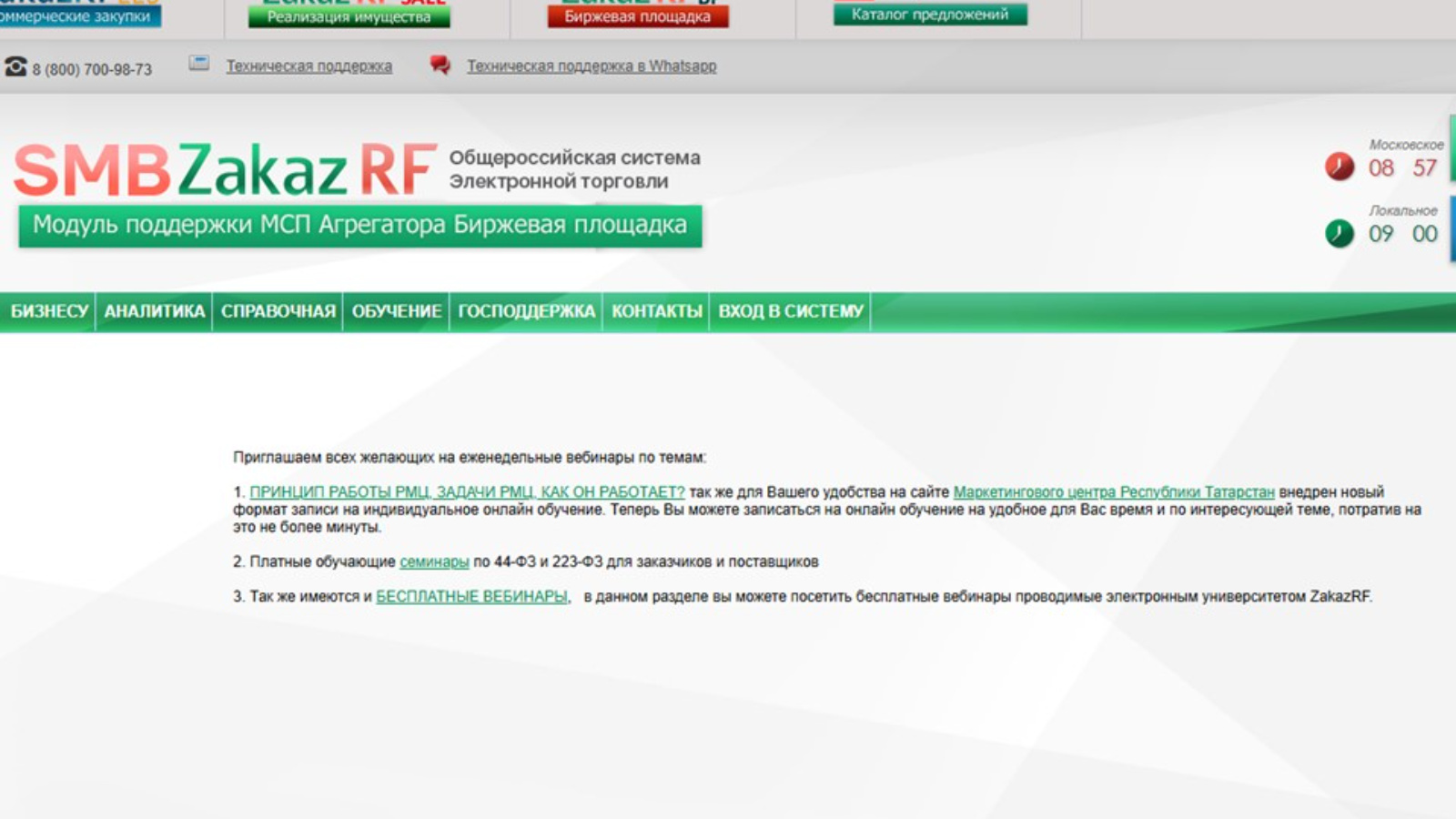1456x819 pixels.
Task: Click the red WhatsApp chat bubble icon
Action: pos(440,65)
